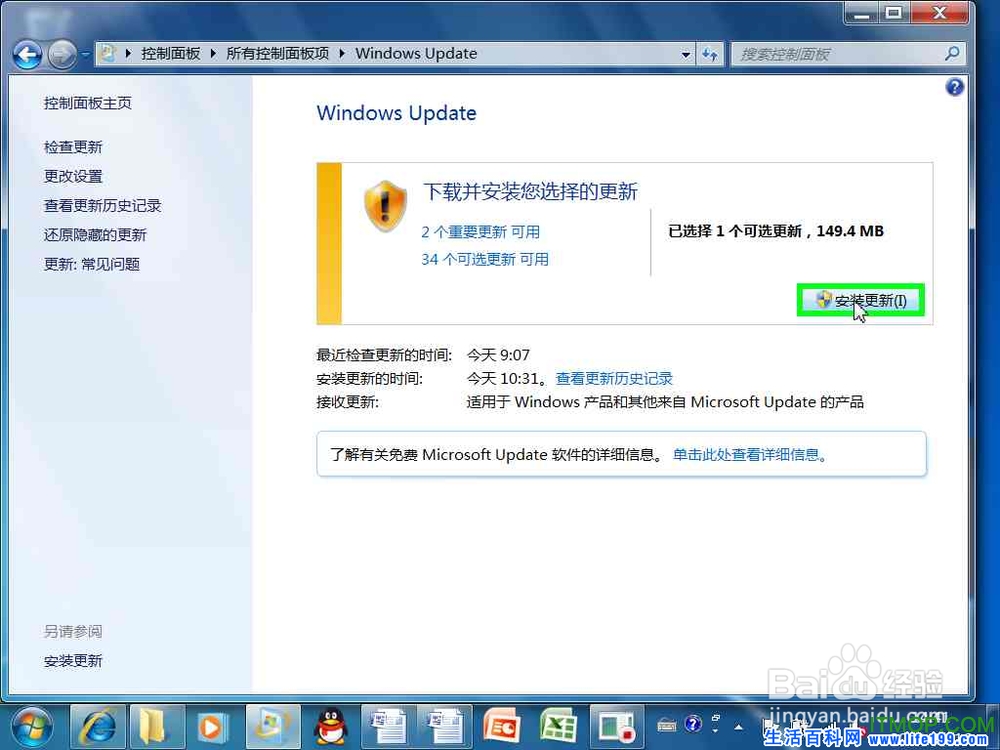The image size is (1000, 750).
Task: Click the 下载并安装您选择的更新 heading
Action: pos(530,191)
